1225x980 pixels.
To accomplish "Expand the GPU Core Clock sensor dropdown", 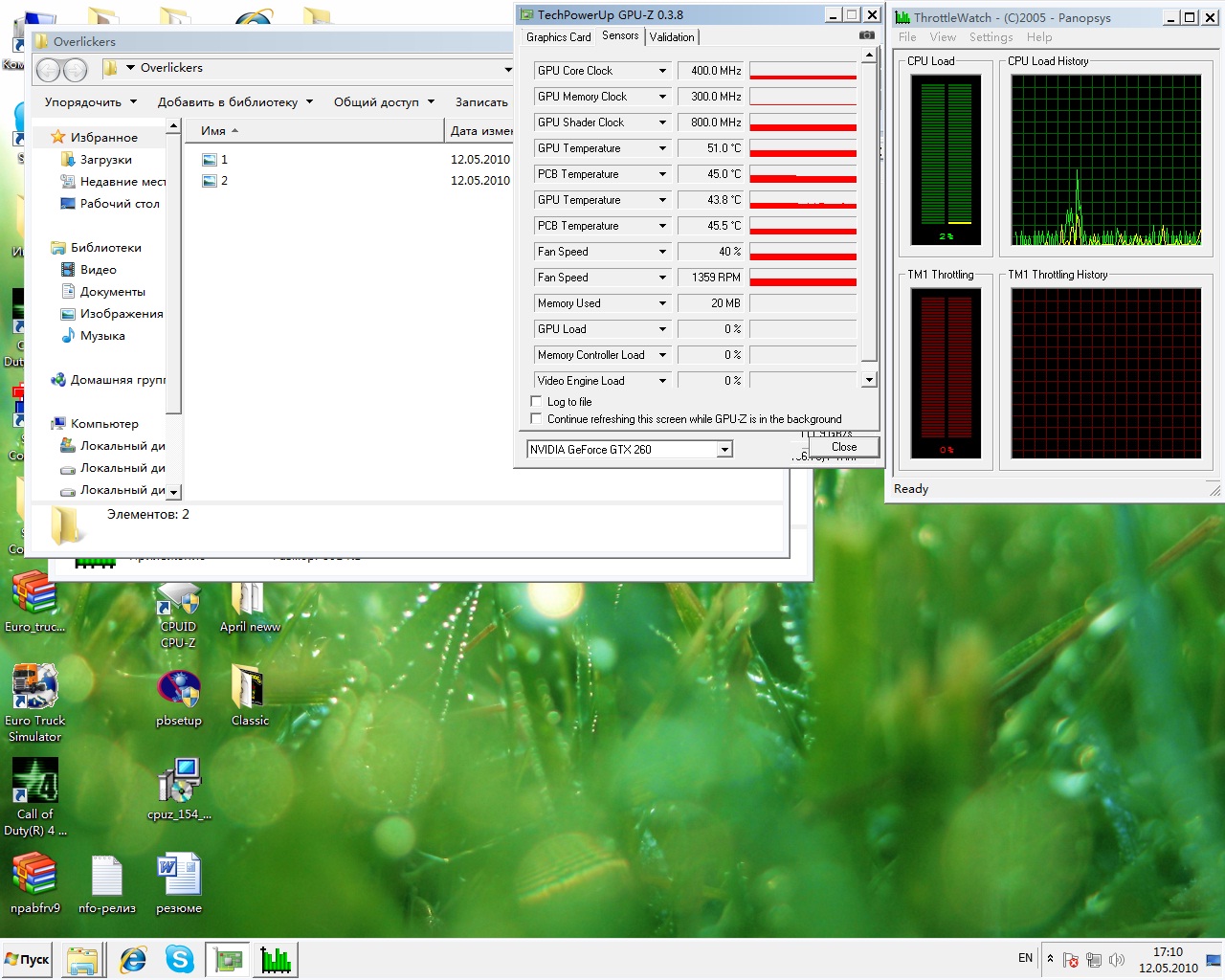I will pyautogui.click(x=662, y=71).
